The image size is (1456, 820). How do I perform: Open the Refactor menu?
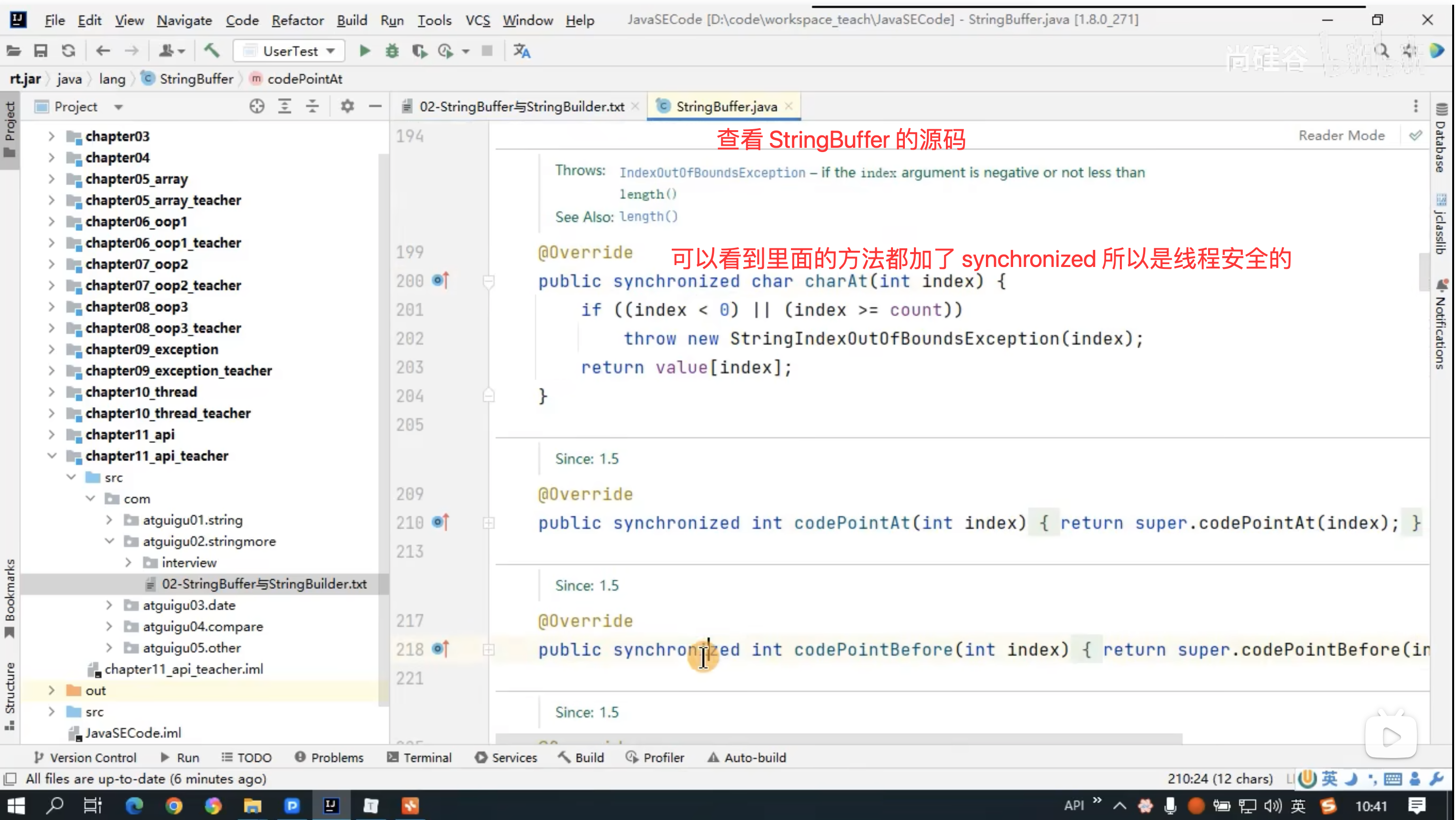pyautogui.click(x=297, y=20)
